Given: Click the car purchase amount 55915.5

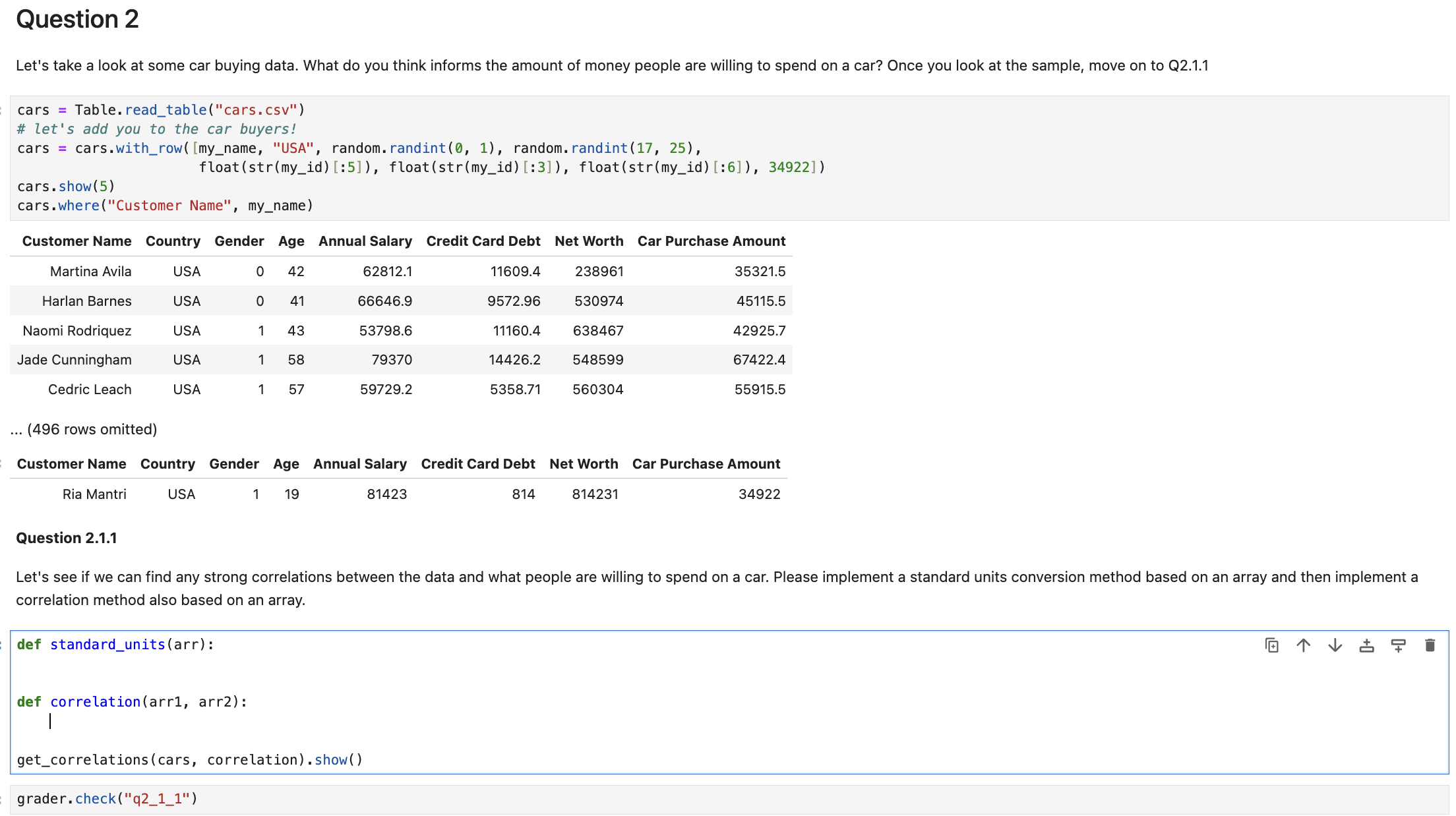Looking at the screenshot, I should [760, 390].
